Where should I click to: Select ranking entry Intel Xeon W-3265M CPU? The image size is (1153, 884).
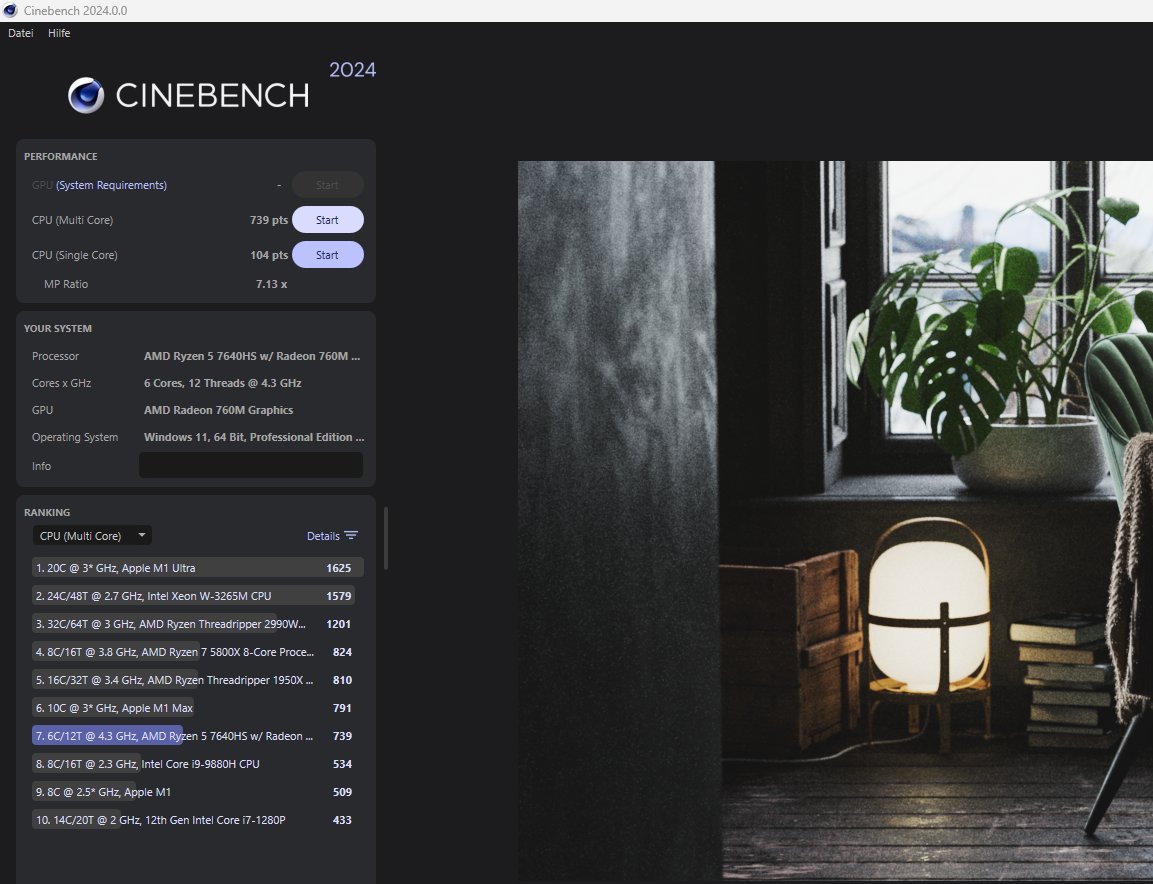point(198,596)
